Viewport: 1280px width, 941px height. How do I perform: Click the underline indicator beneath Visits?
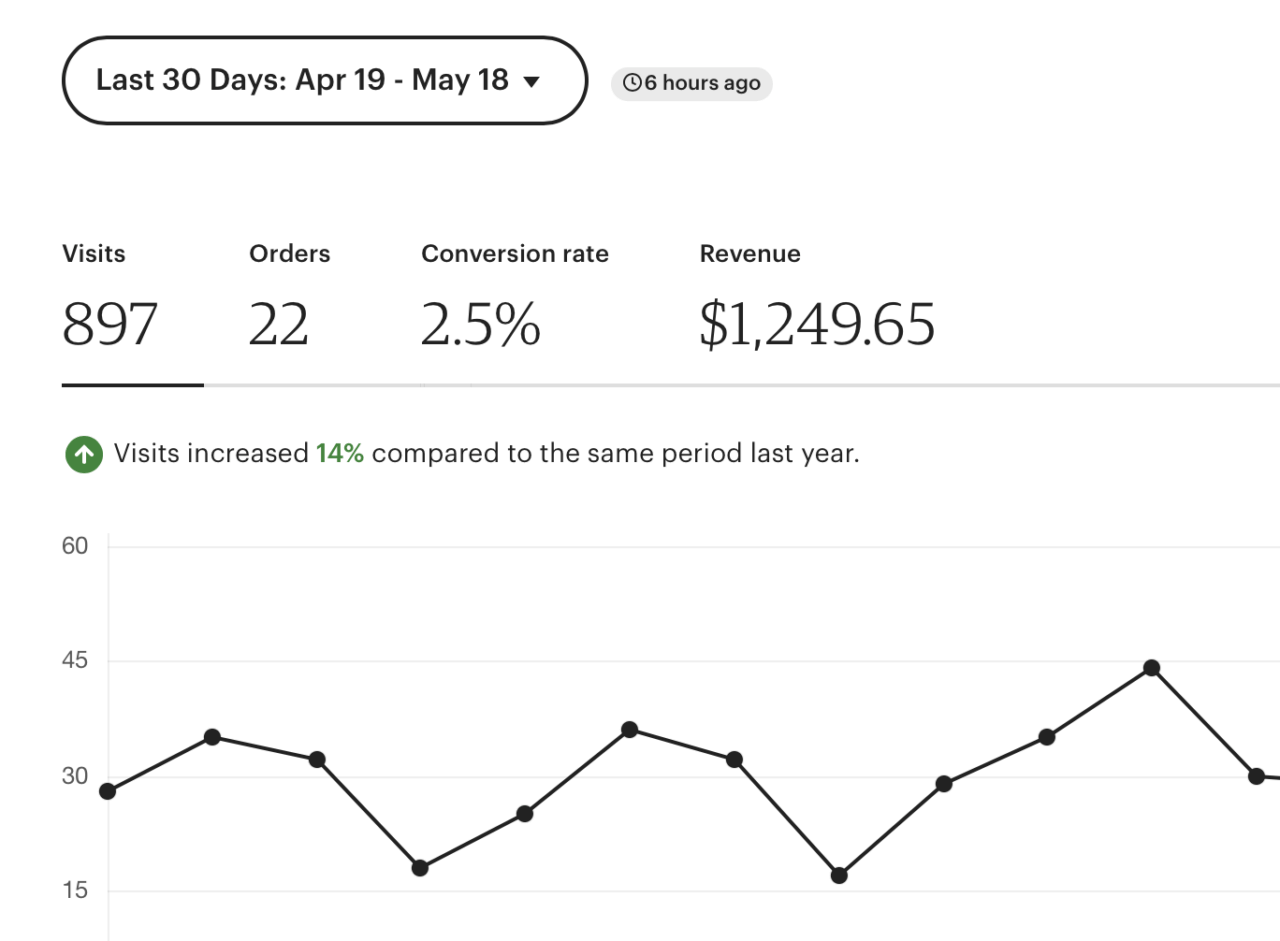(x=133, y=383)
